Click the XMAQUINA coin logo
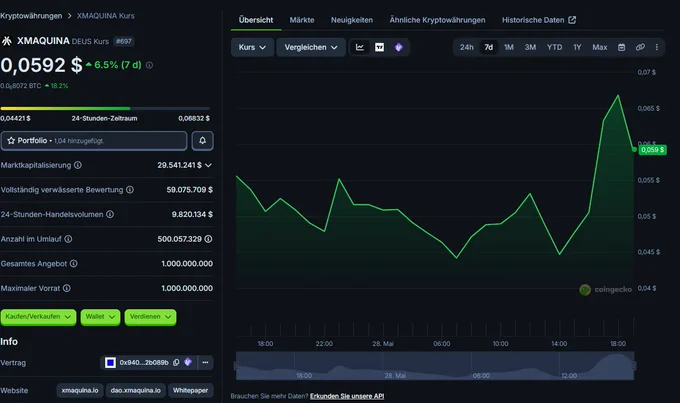 pyautogui.click(x=7, y=41)
